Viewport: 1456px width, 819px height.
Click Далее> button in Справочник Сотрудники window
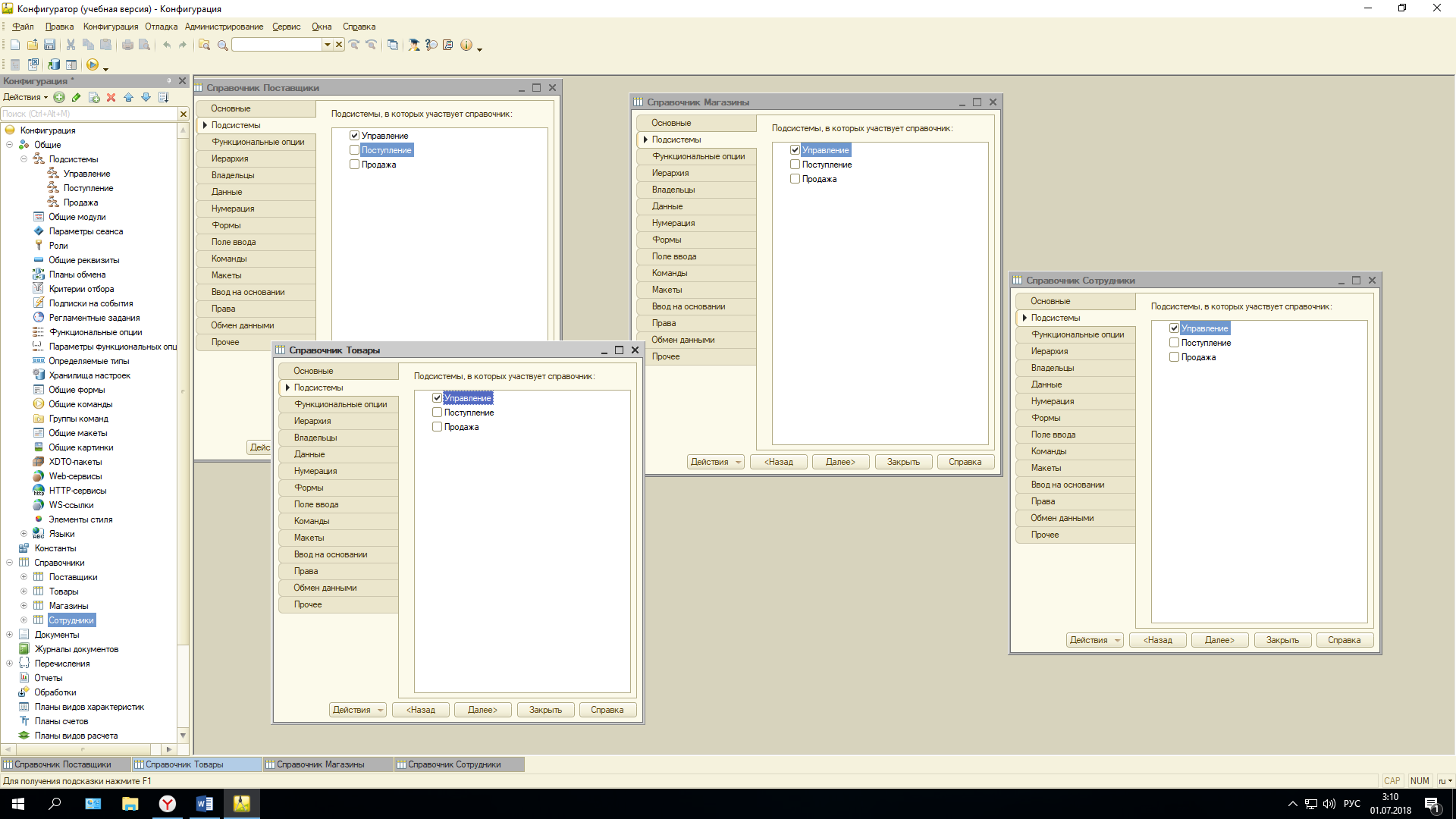(x=1219, y=640)
